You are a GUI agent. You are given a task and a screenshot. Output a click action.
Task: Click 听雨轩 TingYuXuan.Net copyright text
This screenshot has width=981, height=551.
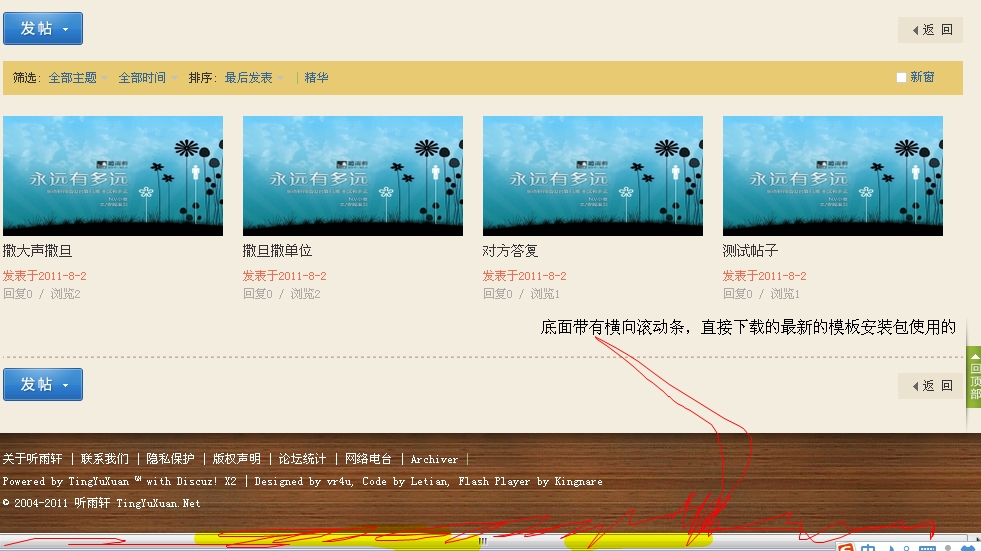tap(137, 503)
